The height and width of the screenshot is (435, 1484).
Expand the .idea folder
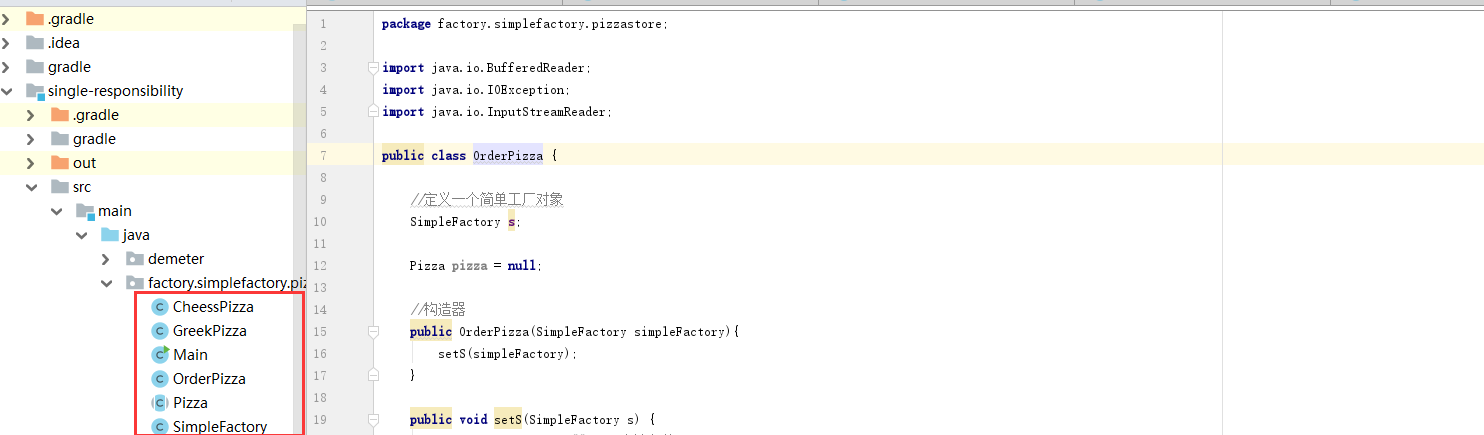point(7,43)
